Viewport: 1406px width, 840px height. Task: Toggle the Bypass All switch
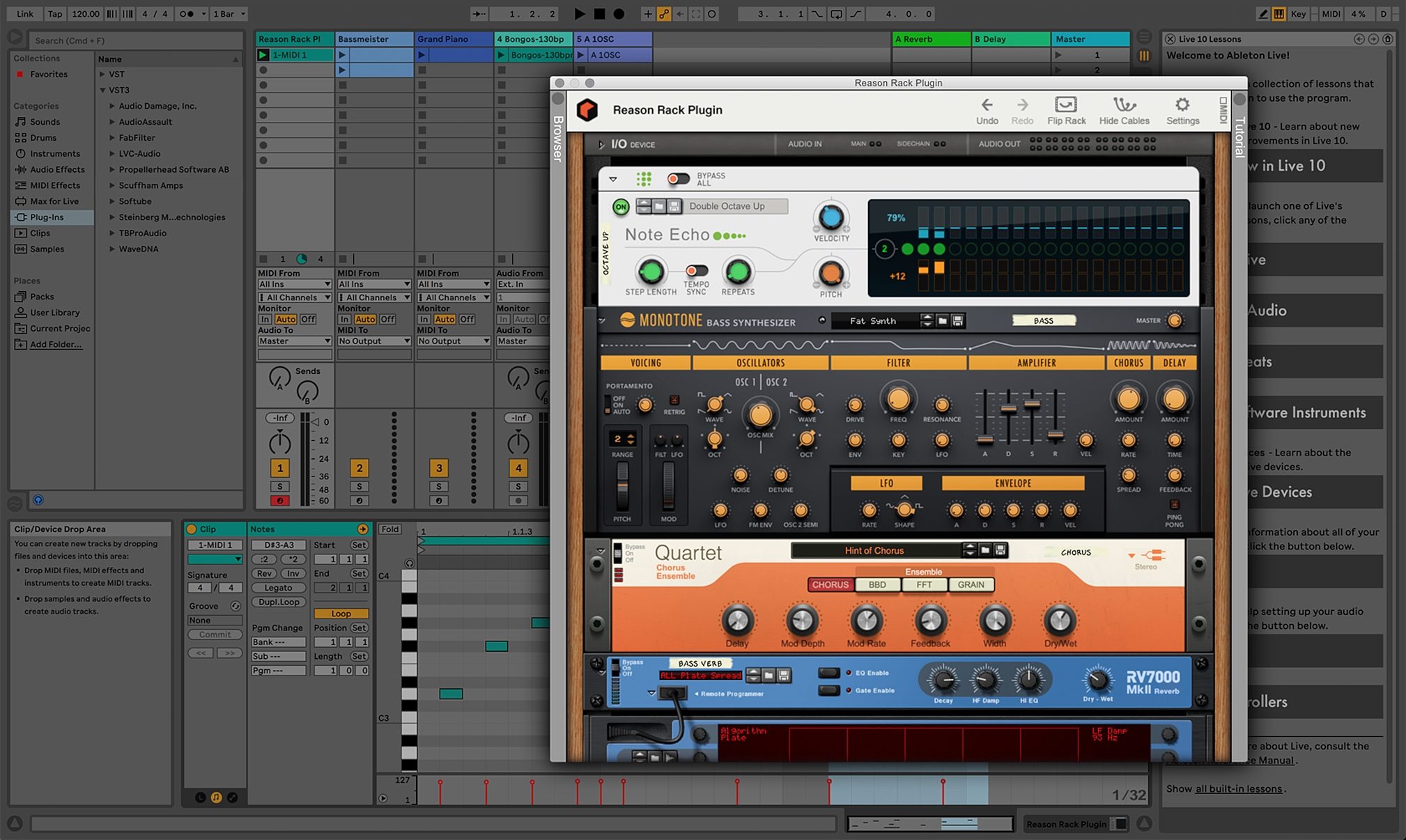pyautogui.click(x=678, y=179)
